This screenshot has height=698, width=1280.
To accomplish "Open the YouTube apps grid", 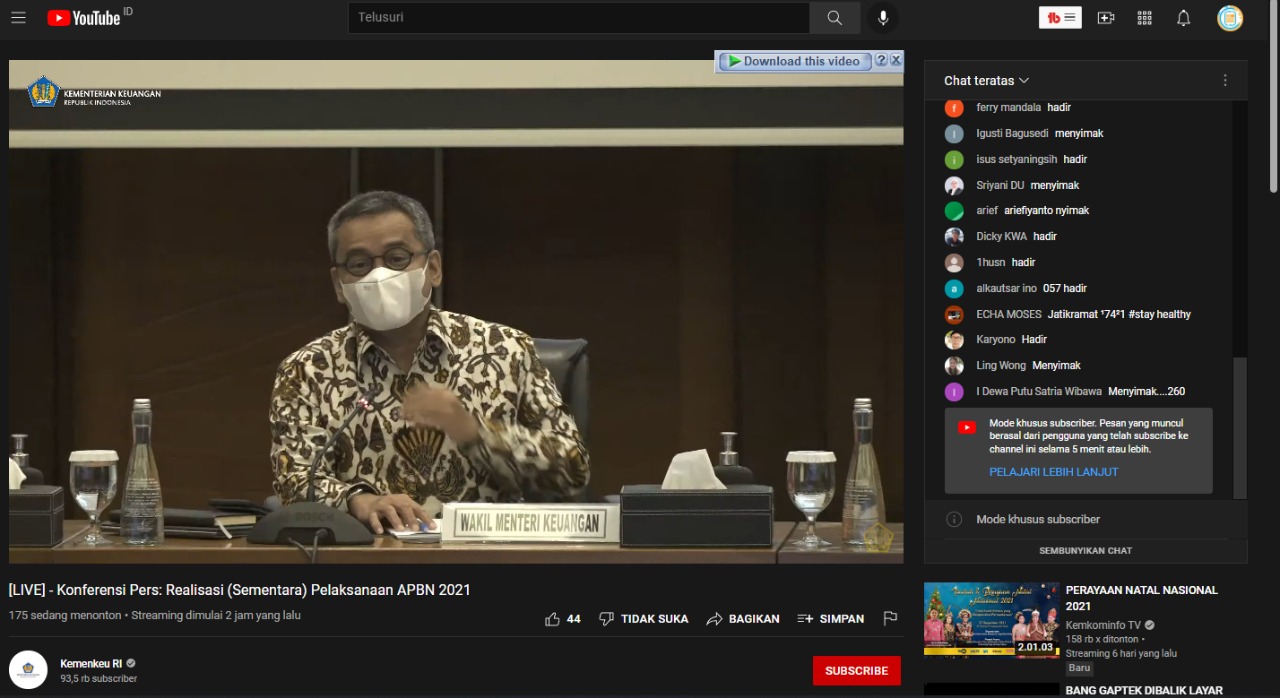I will (1145, 18).
